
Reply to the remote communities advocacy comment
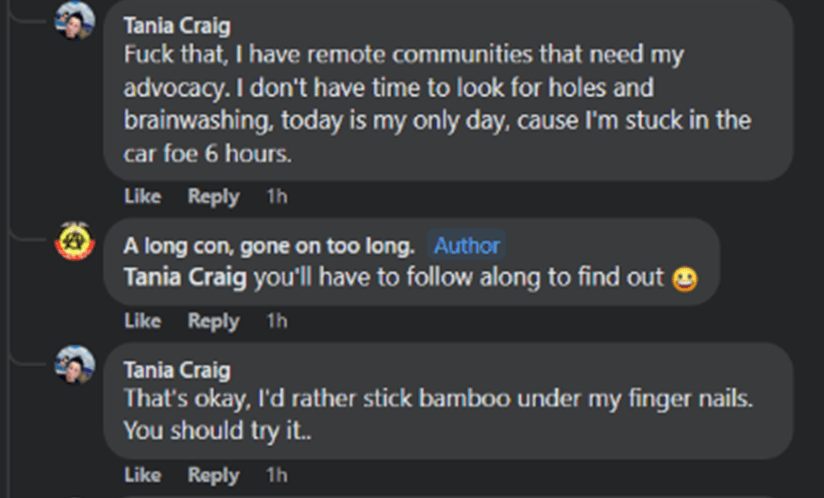pos(213,197)
